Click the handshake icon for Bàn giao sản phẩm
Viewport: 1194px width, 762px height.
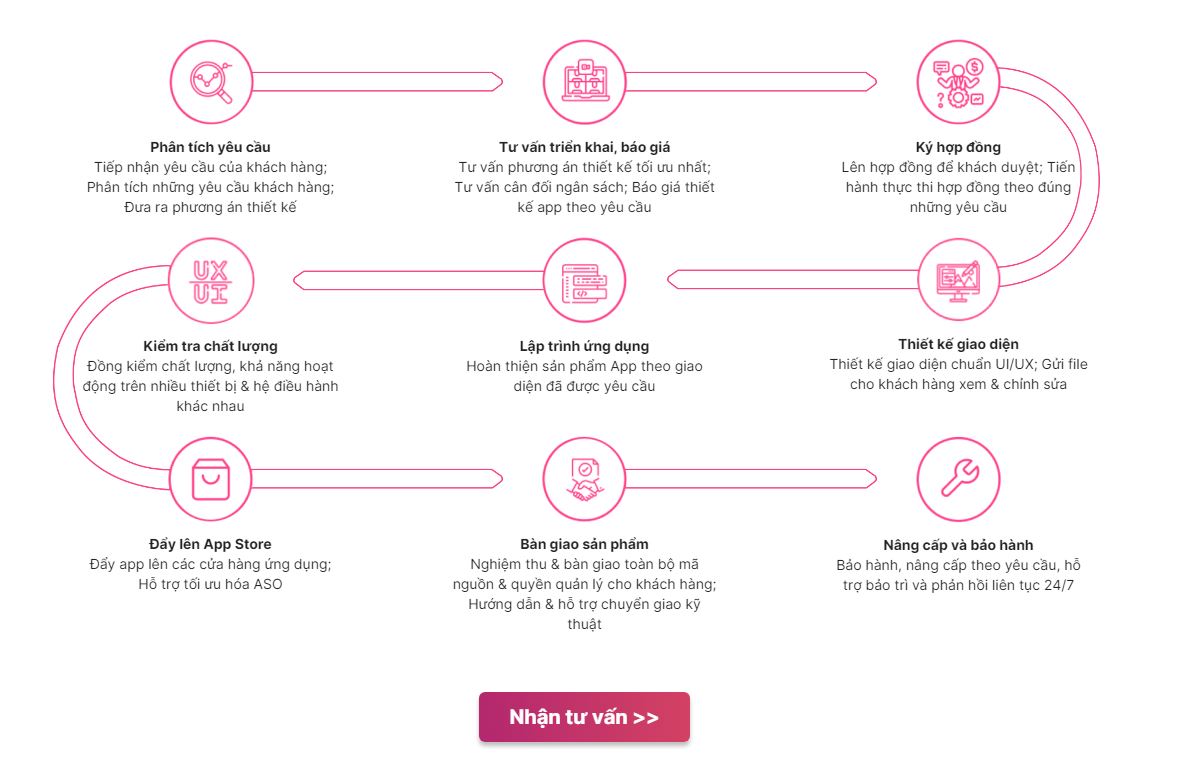(x=584, y=479)
